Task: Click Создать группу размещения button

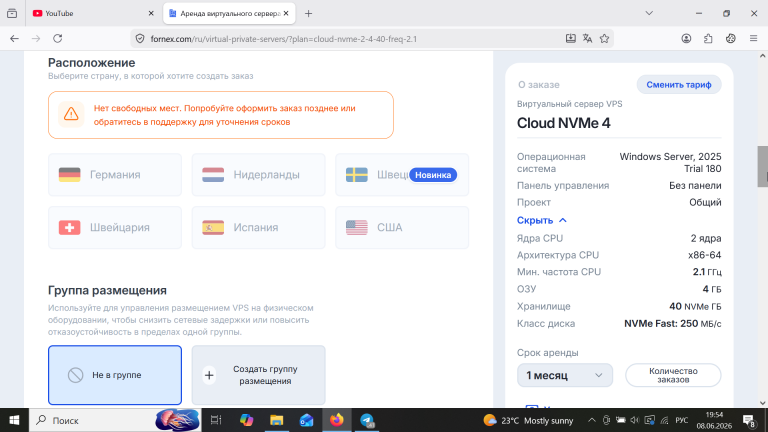Action: (x=258, y=375)
